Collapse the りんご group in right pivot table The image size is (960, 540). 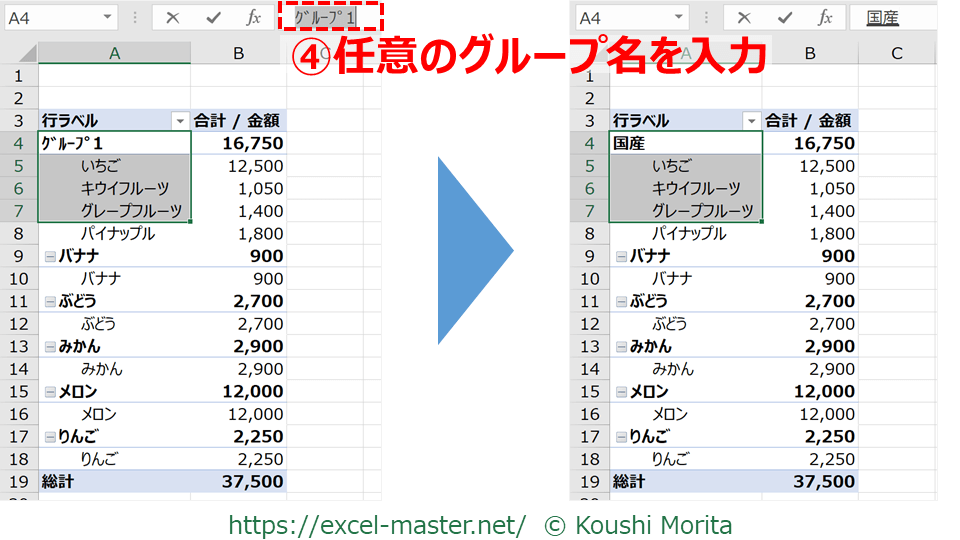pyautogui.click(x=621, y=437)
